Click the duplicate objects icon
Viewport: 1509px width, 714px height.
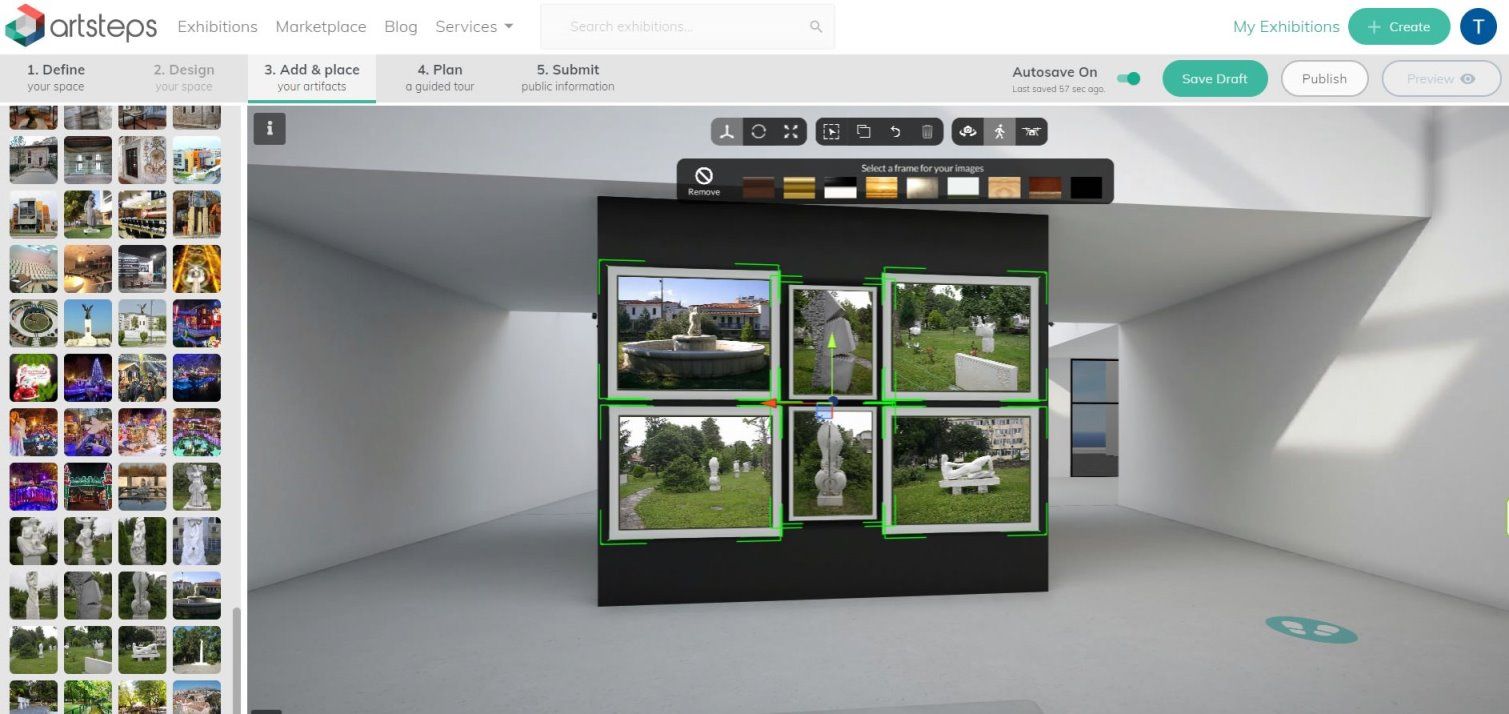863,132
